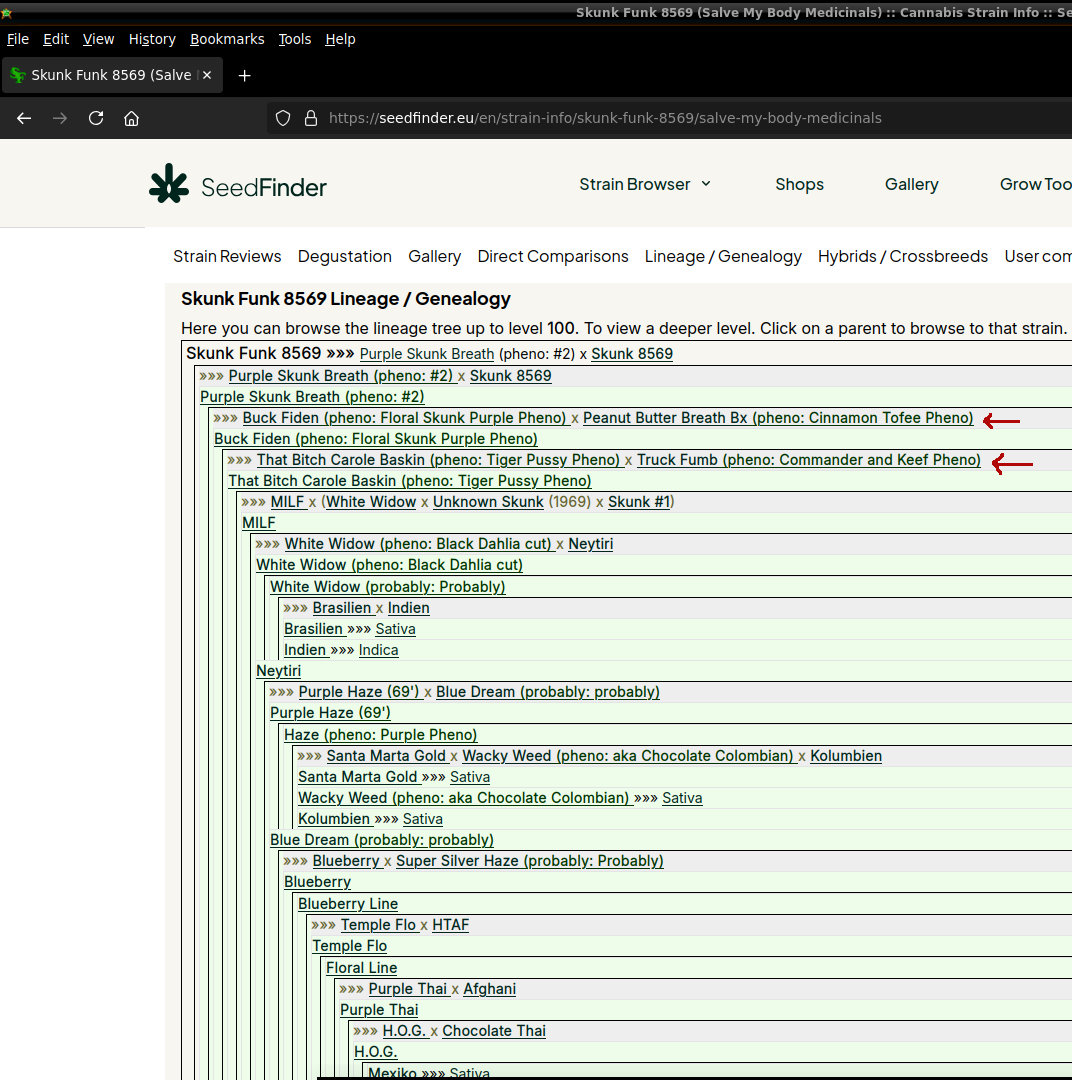
Task: Open the Purple Thai parent row
Action: coord(379,1010)
